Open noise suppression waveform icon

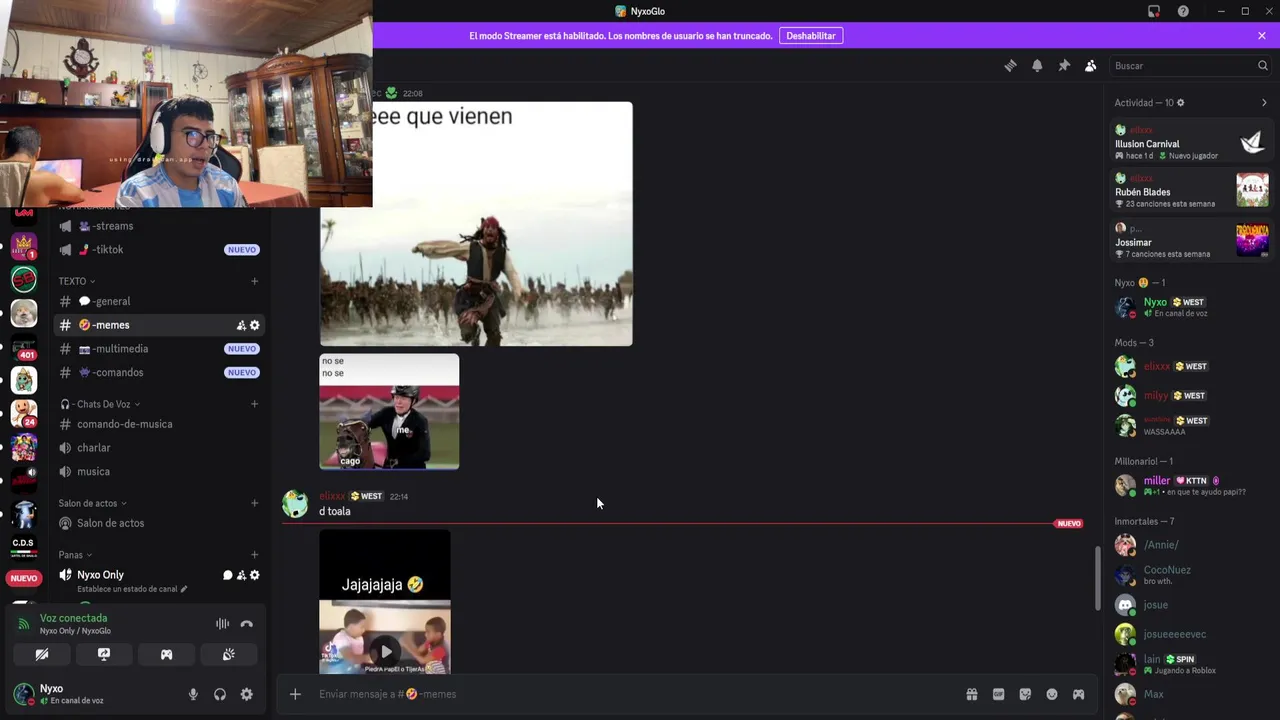pyautogui.click(x=222, y=624)
